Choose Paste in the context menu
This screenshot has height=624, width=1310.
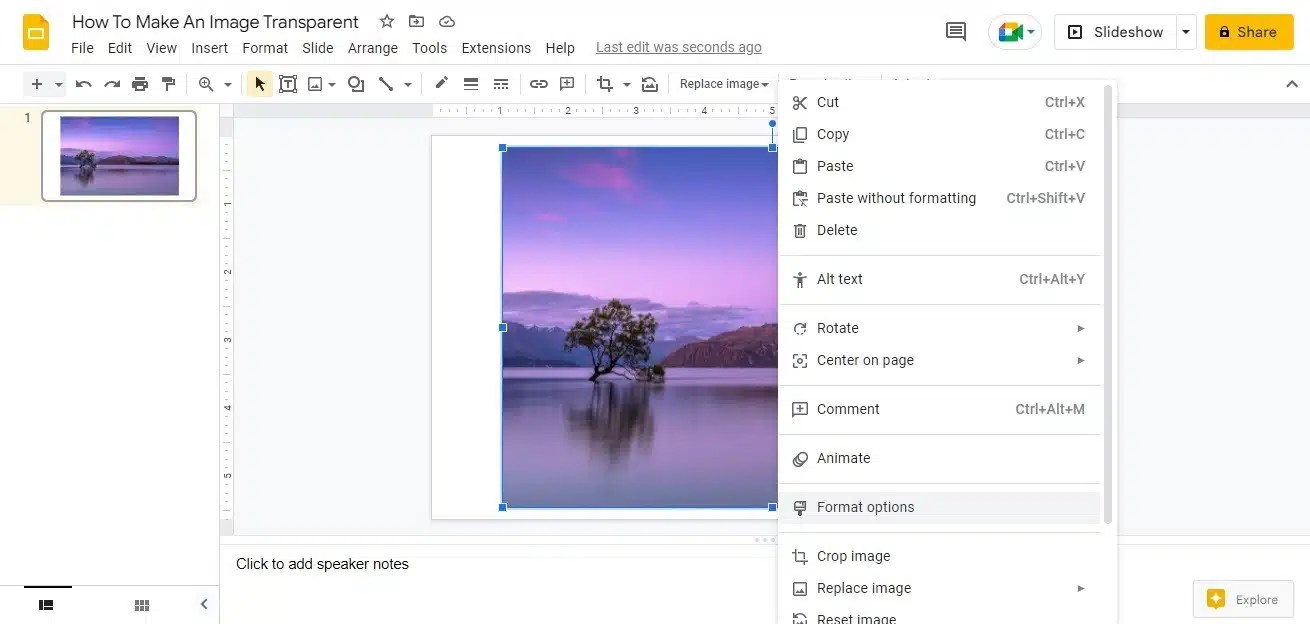940,166
